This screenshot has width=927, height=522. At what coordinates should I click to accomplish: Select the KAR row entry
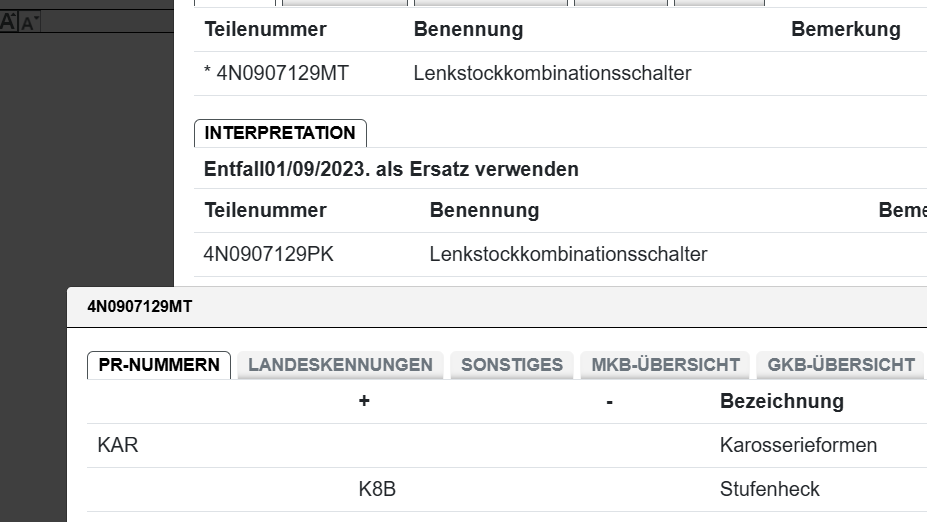click(x=118, y=445)
